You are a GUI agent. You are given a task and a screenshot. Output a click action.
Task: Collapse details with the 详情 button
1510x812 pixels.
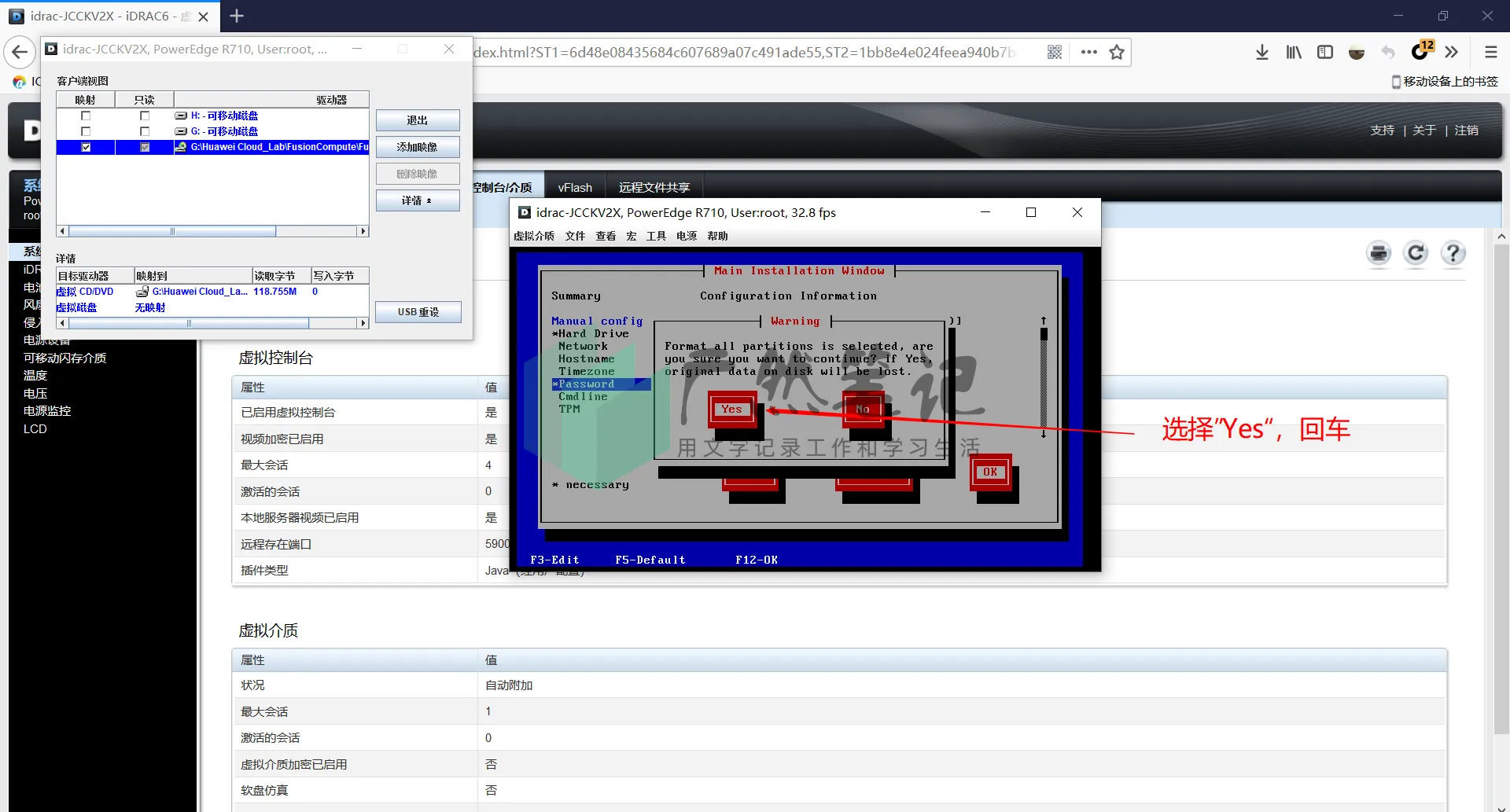tap(418, 200)
